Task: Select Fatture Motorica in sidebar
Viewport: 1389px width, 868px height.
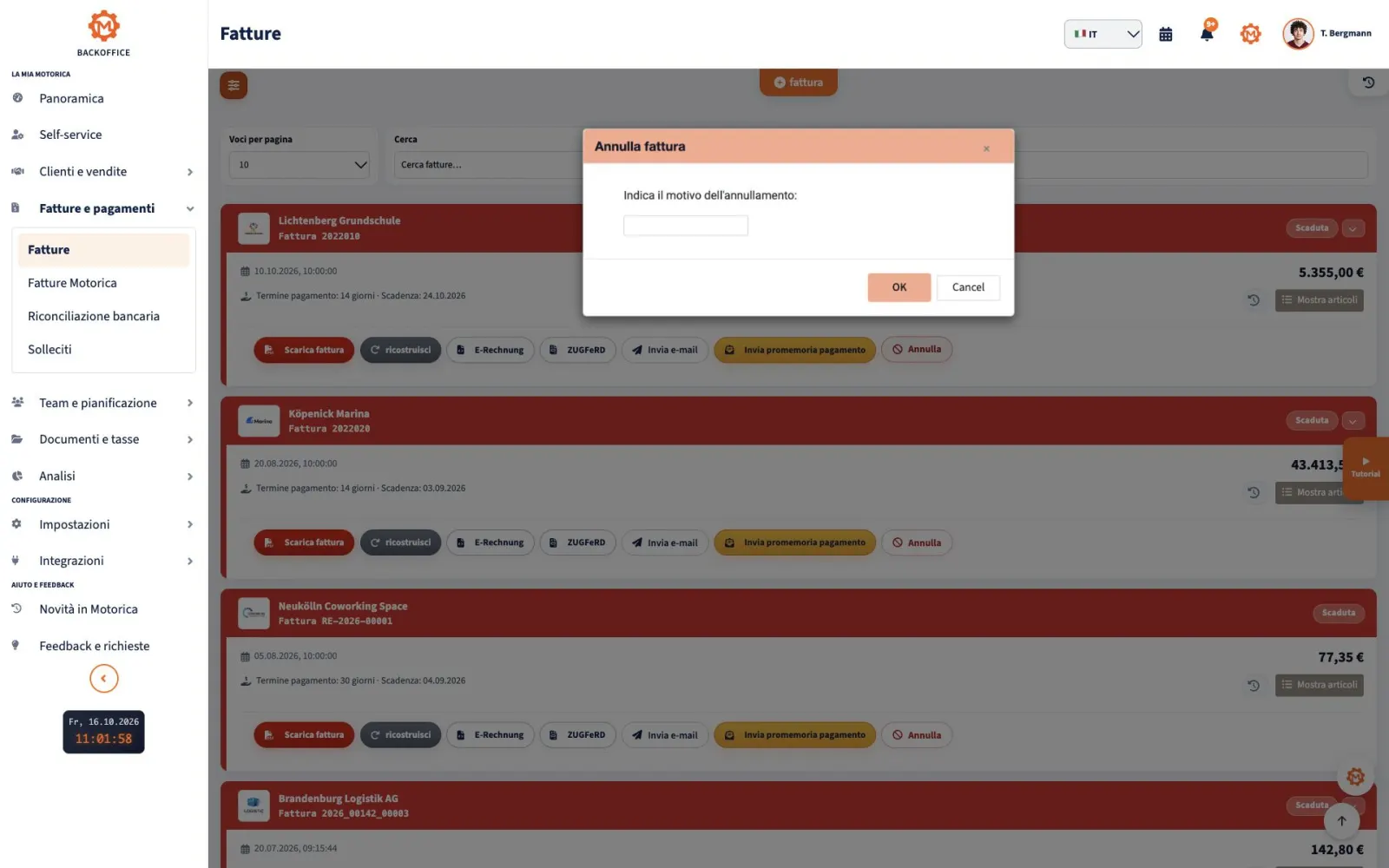Action: click(x=72, y=283)
